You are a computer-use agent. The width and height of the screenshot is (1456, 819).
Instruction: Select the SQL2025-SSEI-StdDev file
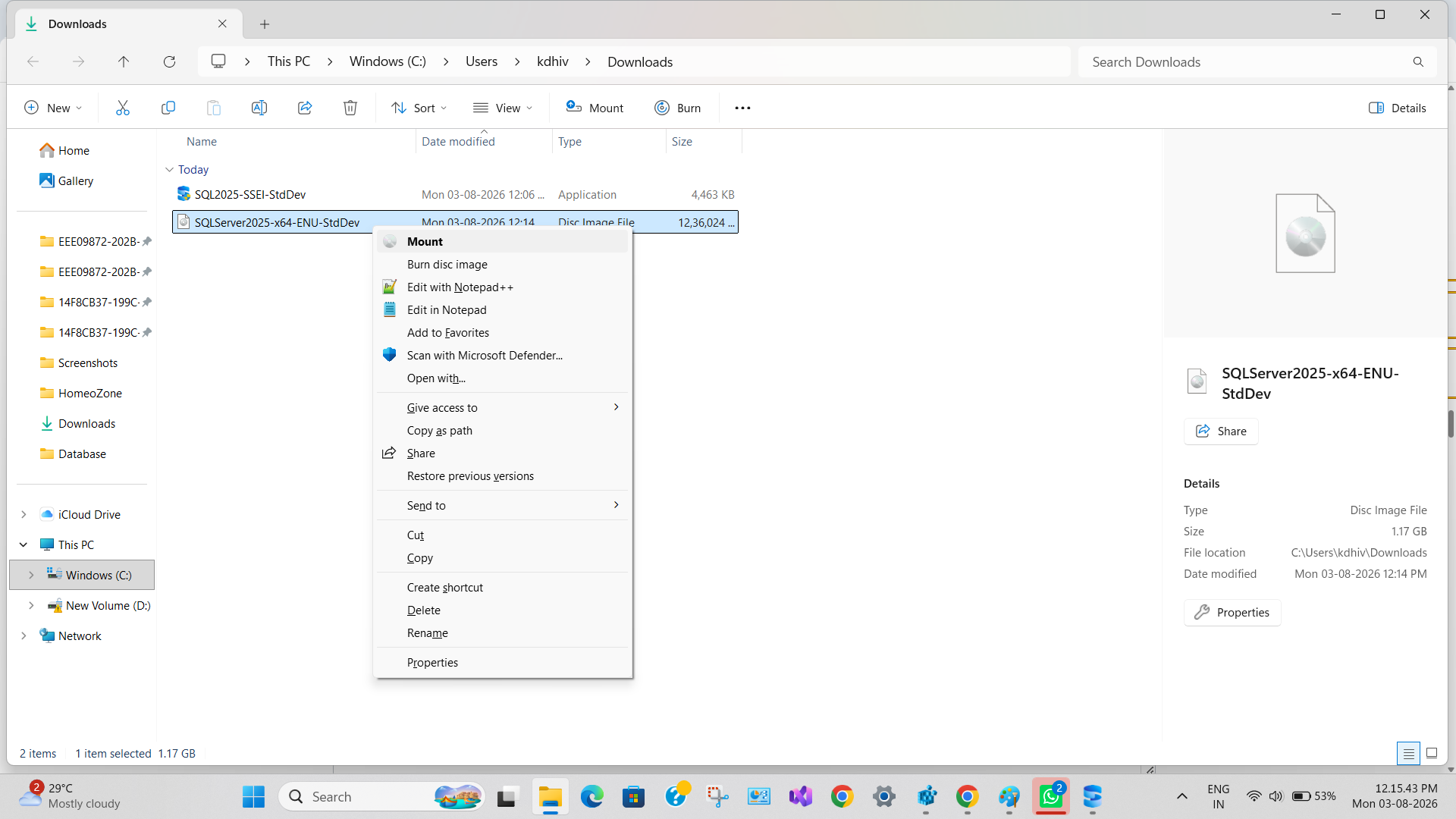click(455, 194)
